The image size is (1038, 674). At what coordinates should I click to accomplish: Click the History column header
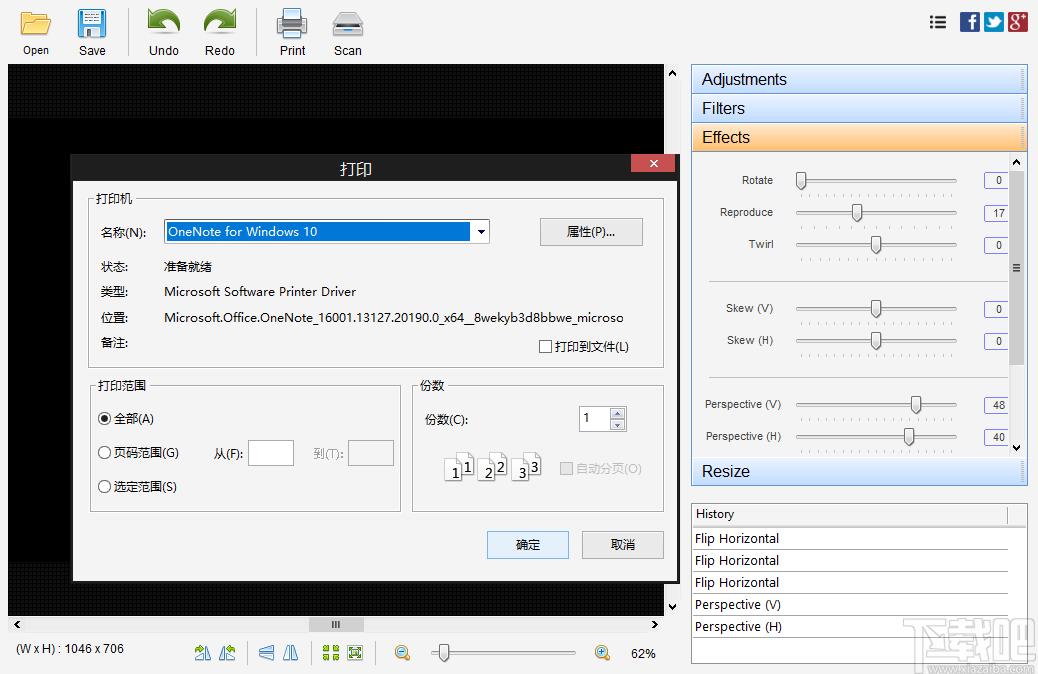[x=850, y=514]
